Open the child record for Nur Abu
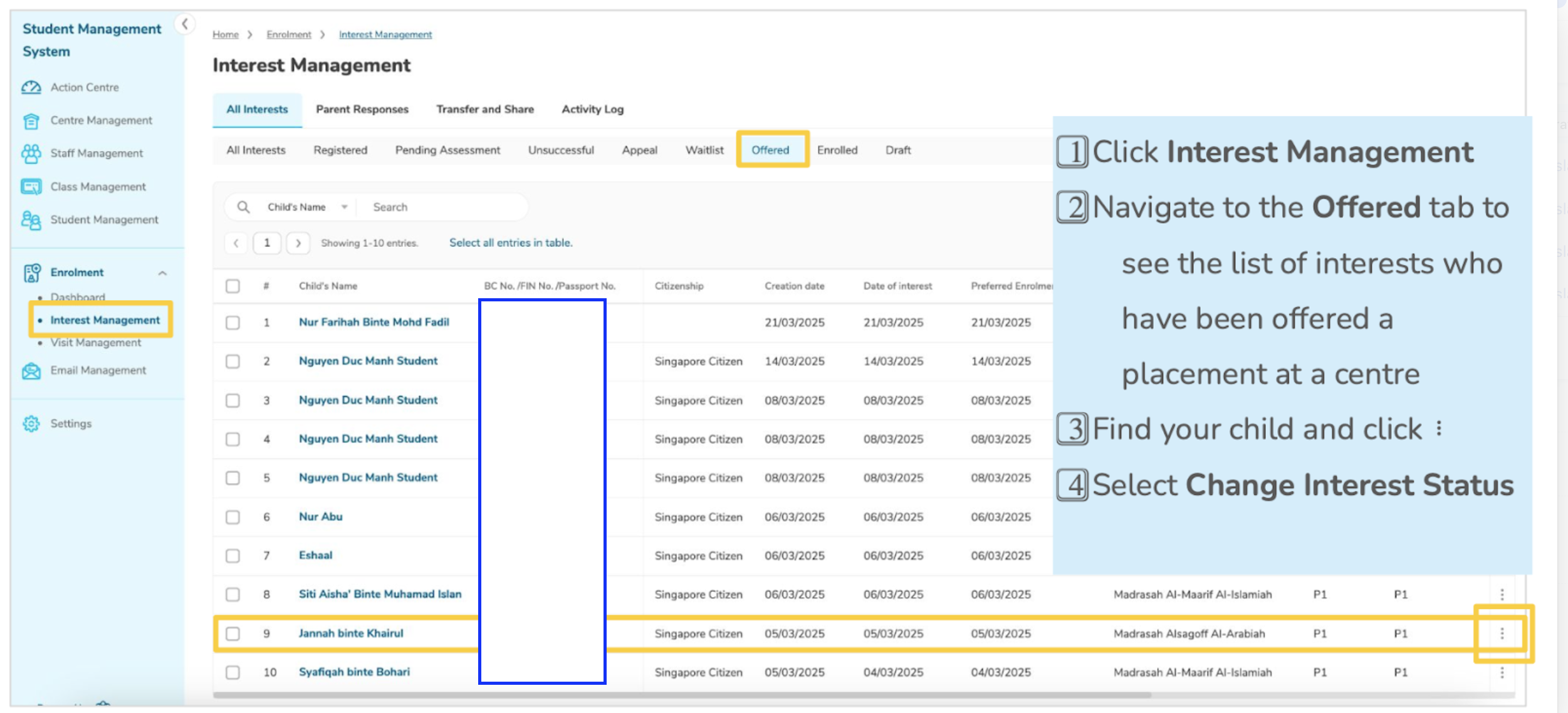1568x713 pixels. point(320,517)
